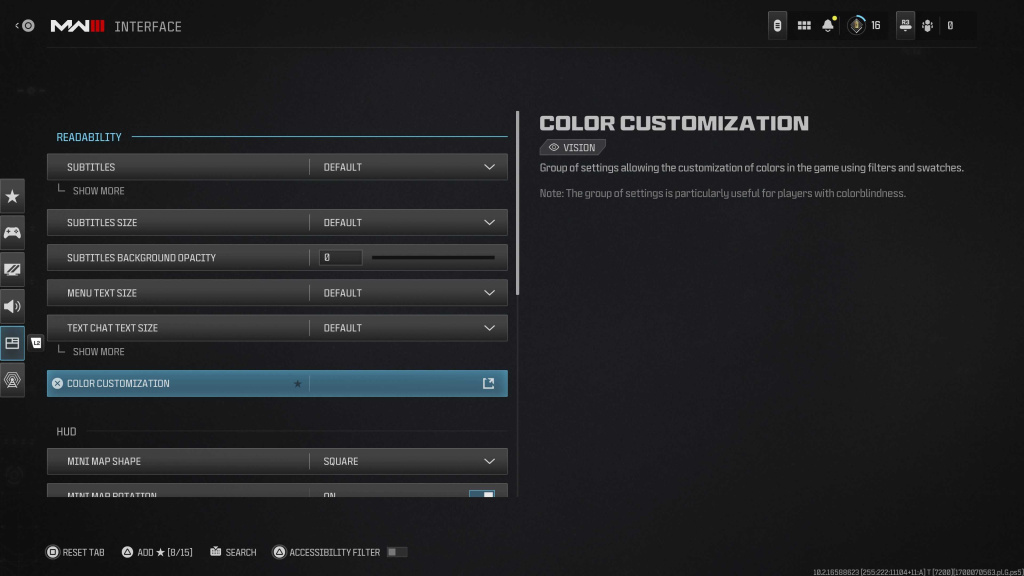This screenshot has height=576, width=1024.
Task: Open the Network antenna settings tab
Action: coord(12,380)
